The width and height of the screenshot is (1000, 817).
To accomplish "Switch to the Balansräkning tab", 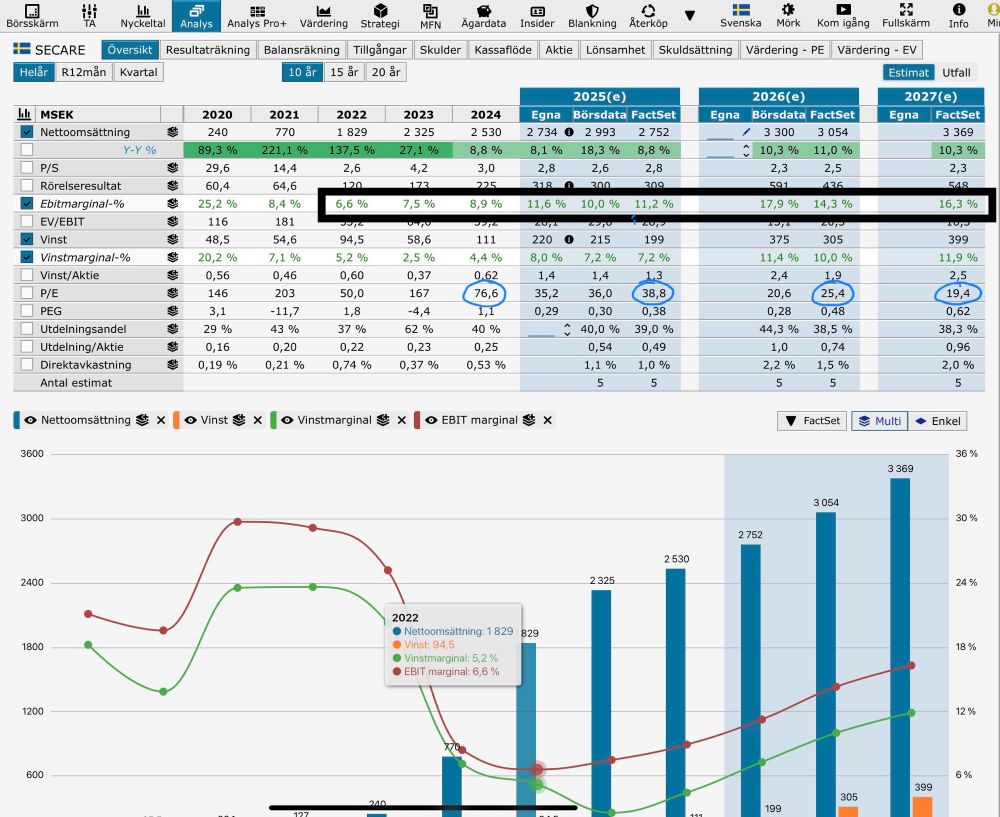I will pyautogui.click(x=302, y=50).
